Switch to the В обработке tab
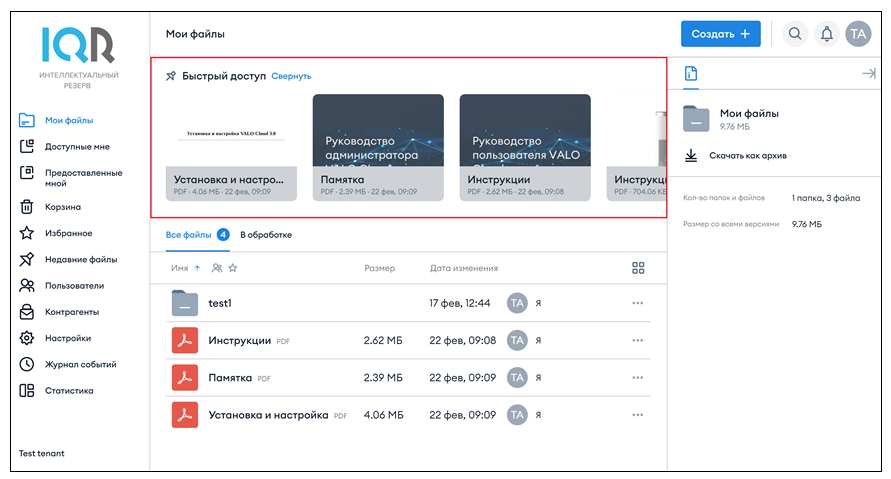891x479 pixels. tap(266, 234)
